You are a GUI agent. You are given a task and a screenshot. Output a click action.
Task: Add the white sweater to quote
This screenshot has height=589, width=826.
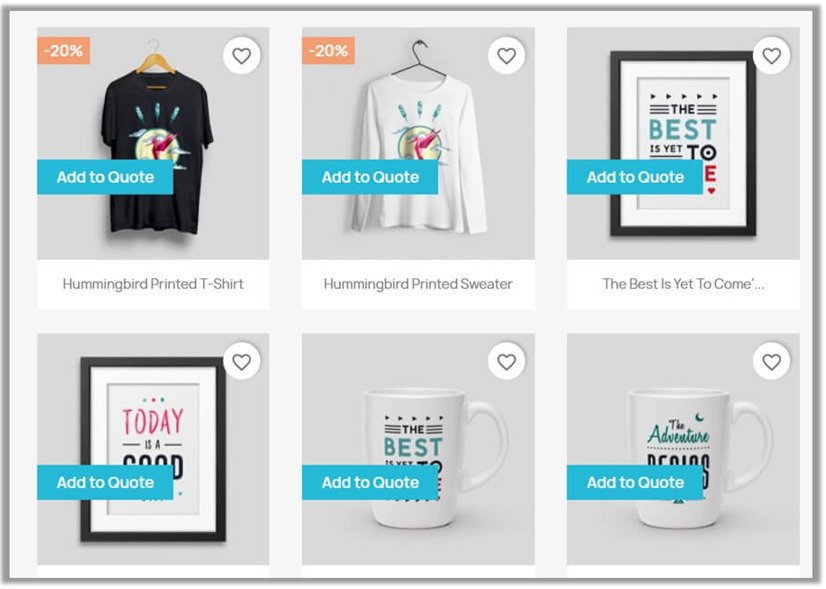pyautogui.click(x=370, y=177)
